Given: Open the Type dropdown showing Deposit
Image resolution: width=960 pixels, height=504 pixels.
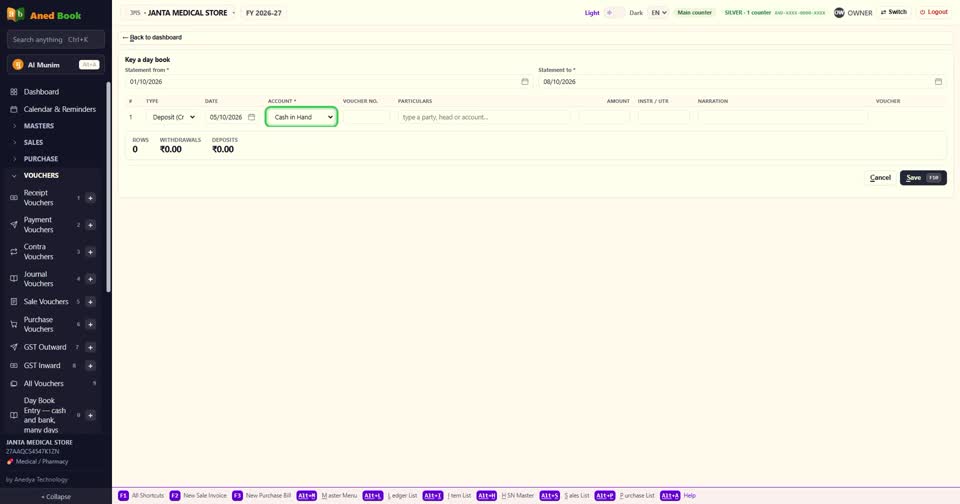Looking at the screenshot, I should 171,117.
